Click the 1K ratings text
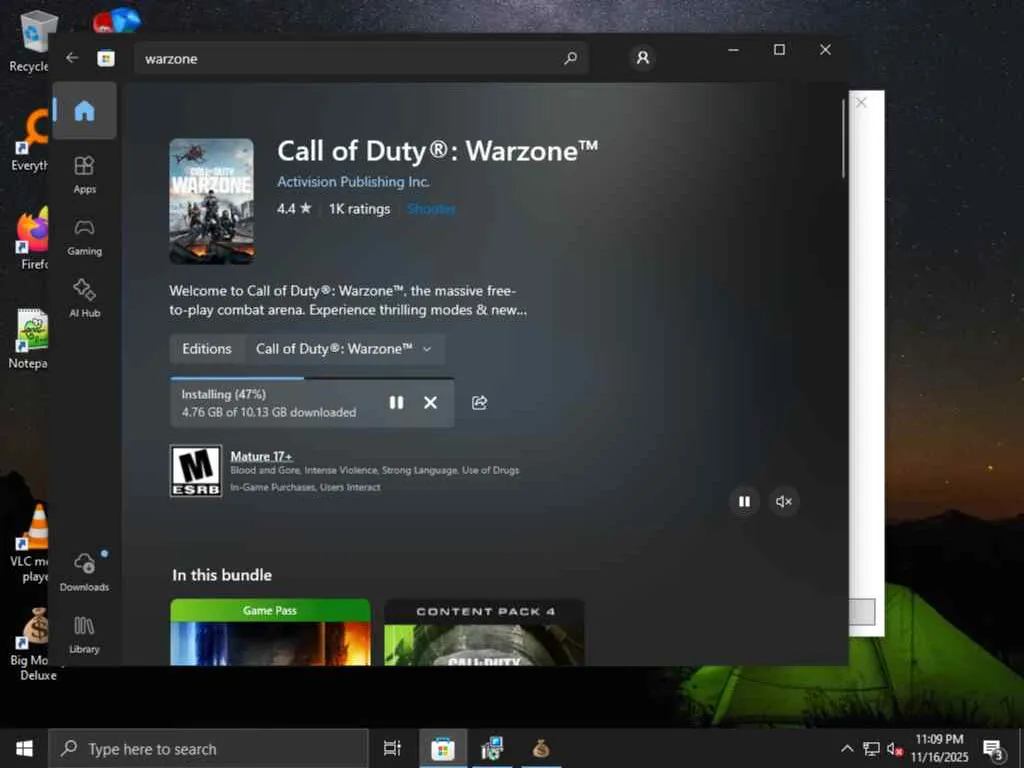The width and height of the screenshot is (1024, 768). (359, 209)
